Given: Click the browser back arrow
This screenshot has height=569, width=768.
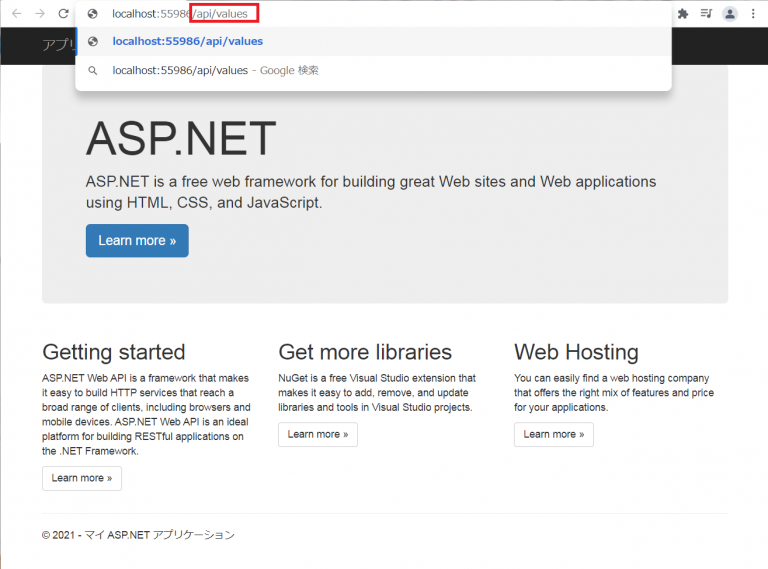Looking at the screenshot, I should (17, 14).
